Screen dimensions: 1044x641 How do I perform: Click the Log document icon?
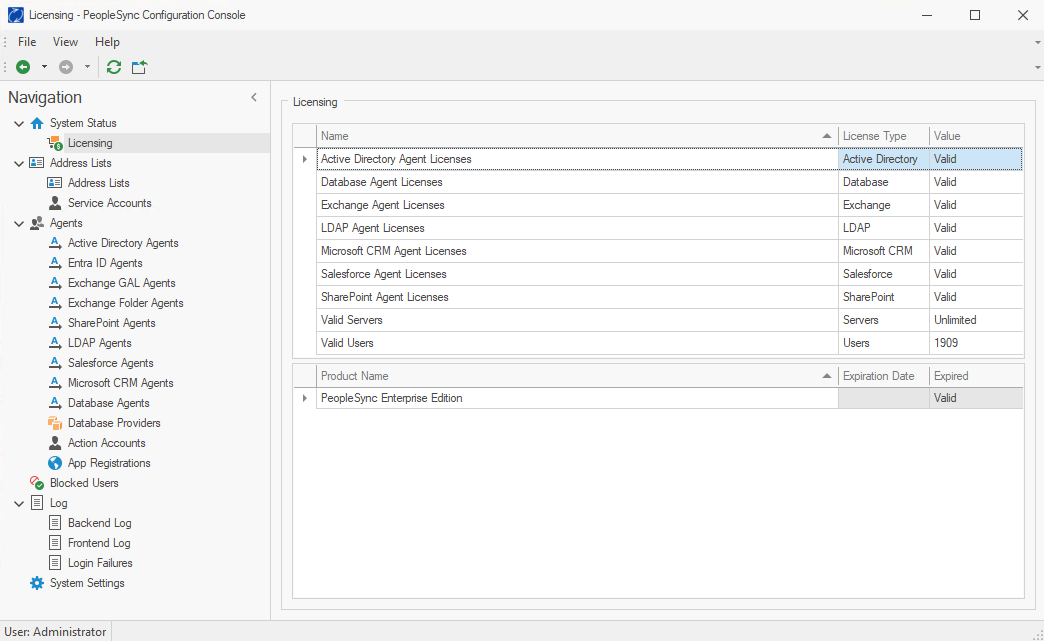pos(37,503)
